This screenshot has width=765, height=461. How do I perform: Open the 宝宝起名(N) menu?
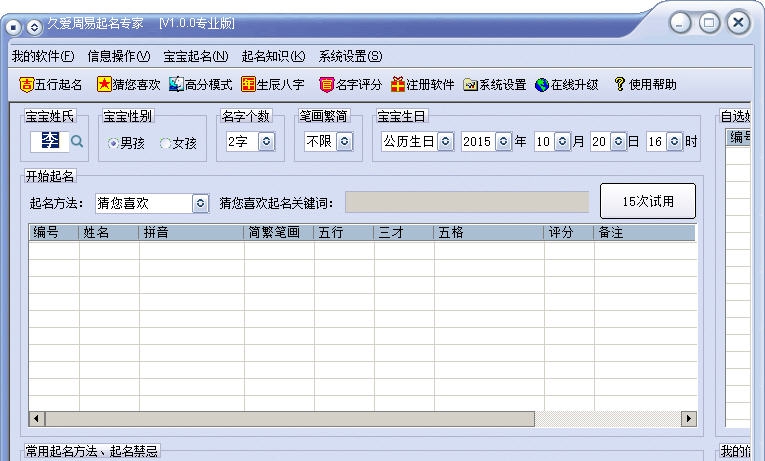[x=196, y=56]
